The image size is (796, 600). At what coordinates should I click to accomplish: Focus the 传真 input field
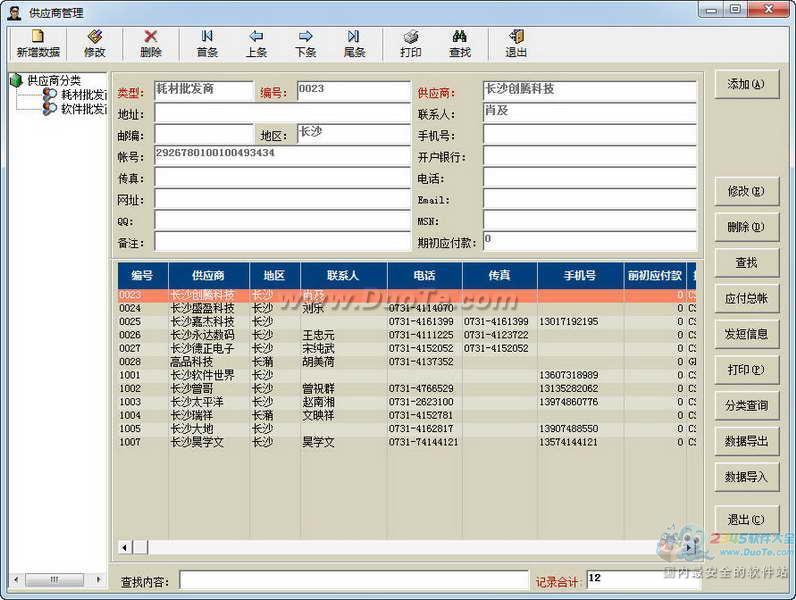(x=282, y=177)
